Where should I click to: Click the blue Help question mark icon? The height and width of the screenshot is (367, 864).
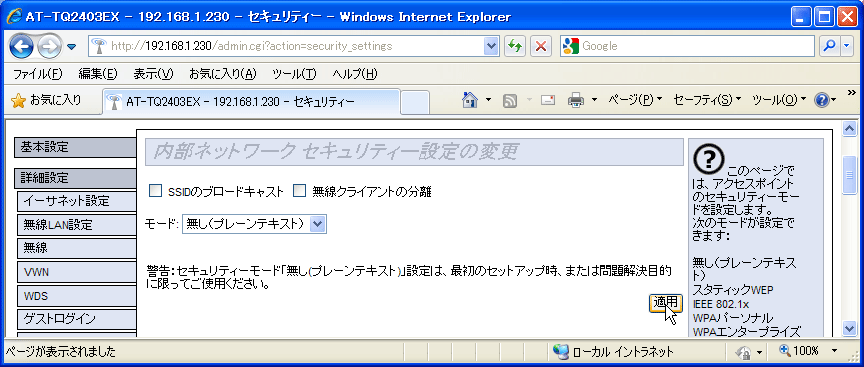pyautogui.click(x=822, y=100)
